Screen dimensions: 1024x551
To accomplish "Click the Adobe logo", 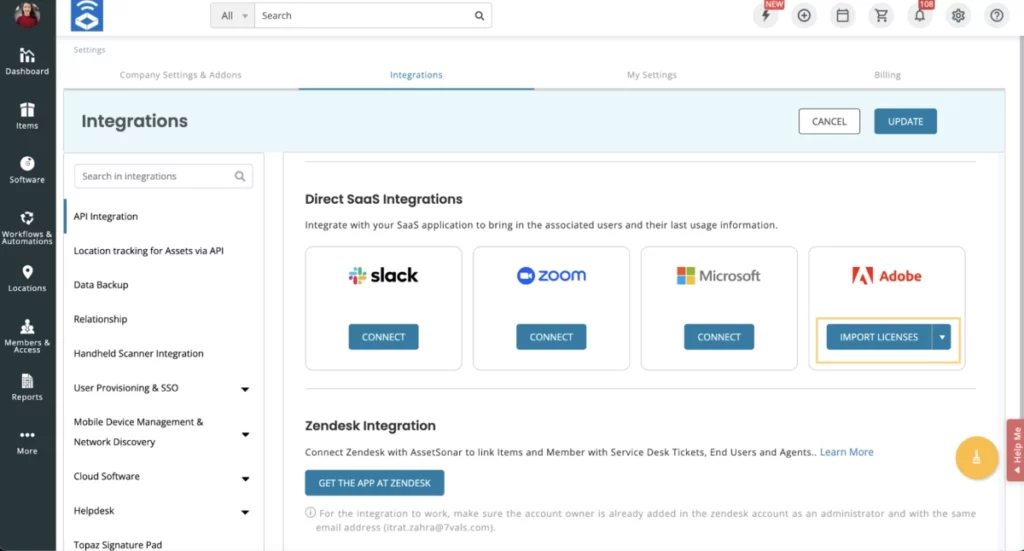I will coord(886,276).
